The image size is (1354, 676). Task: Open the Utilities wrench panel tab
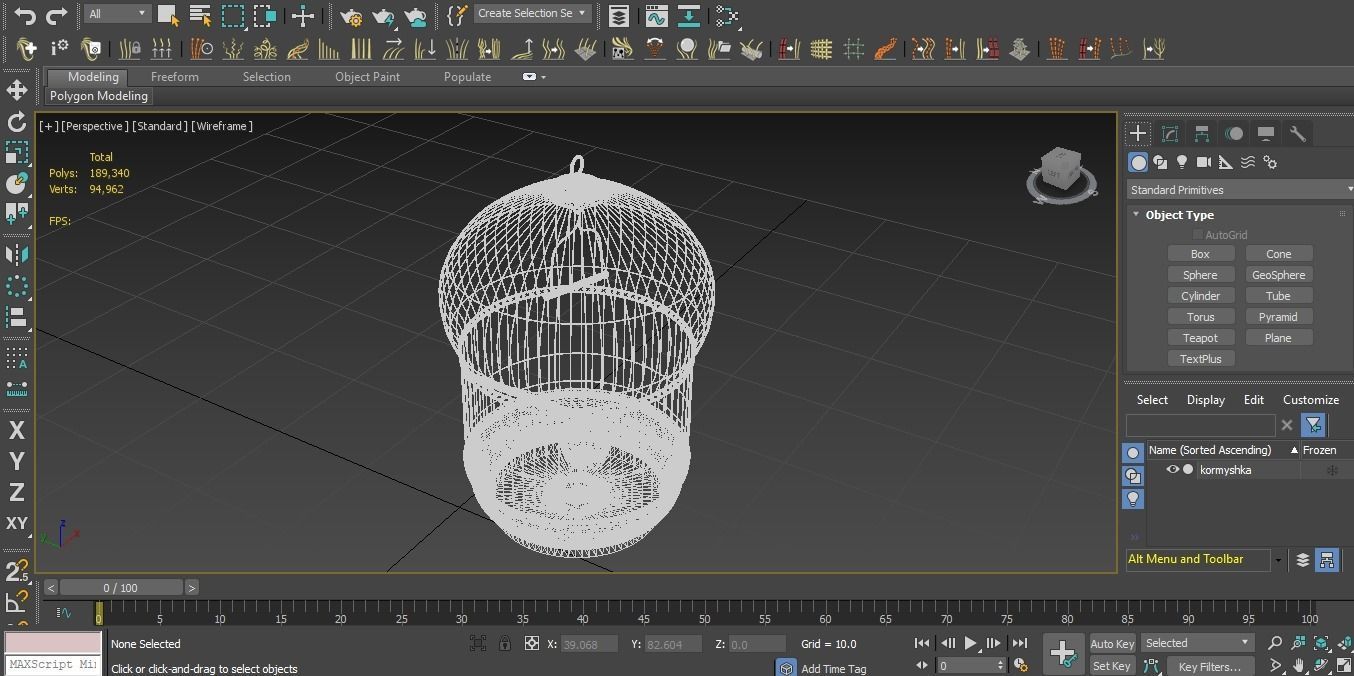pos(1298,134)
